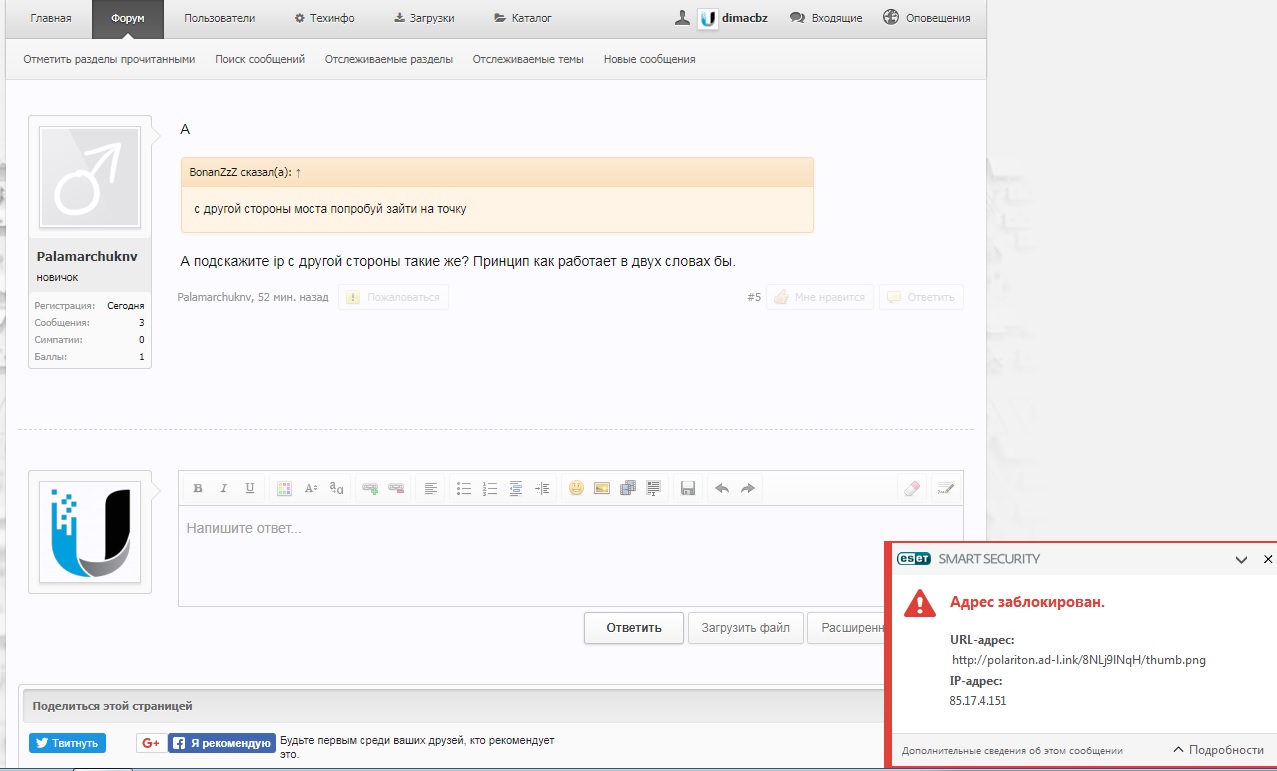Viewport: 1277px width, 771px height.
Task: Expand the ESET Подробности details
Action: (x=1218, y=750)
